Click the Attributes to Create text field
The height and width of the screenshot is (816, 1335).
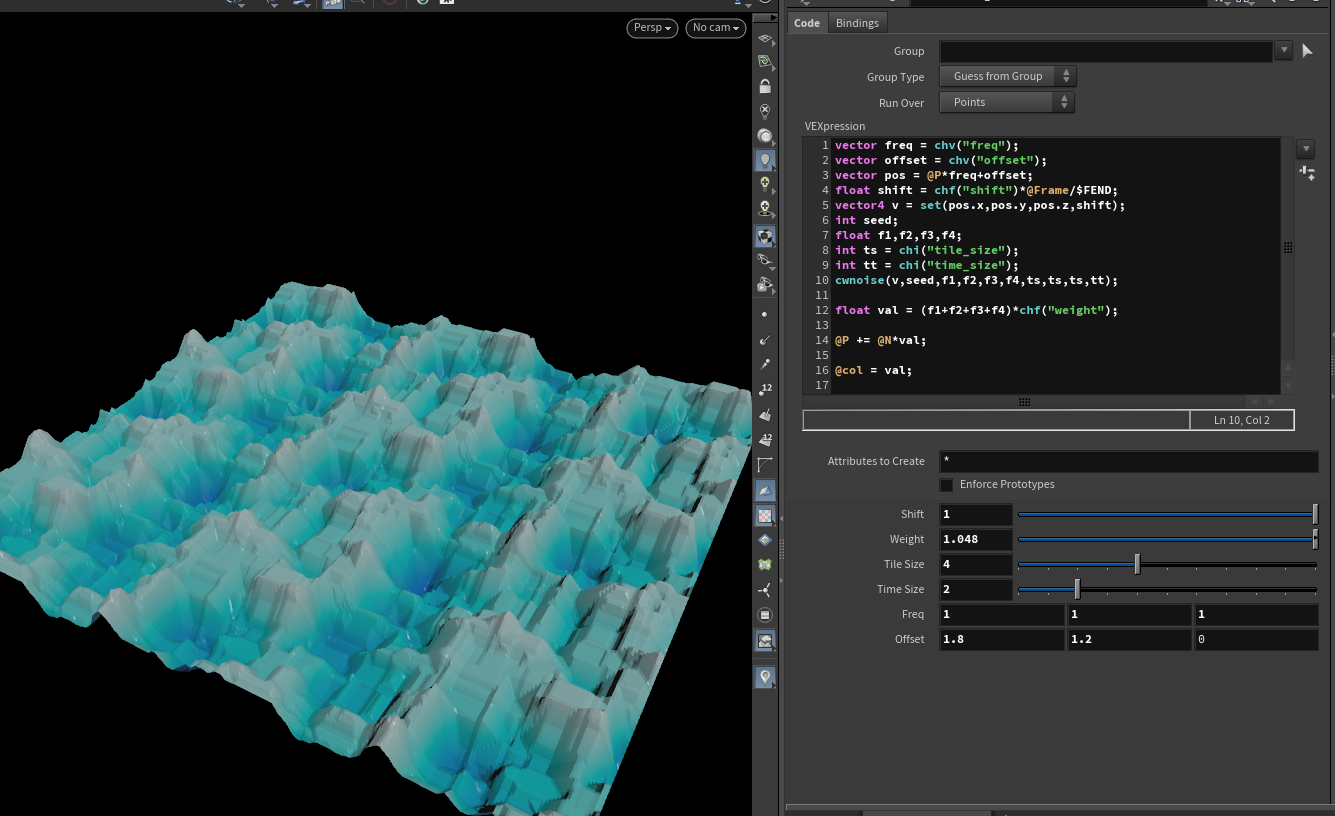[x=1128, y=461]
